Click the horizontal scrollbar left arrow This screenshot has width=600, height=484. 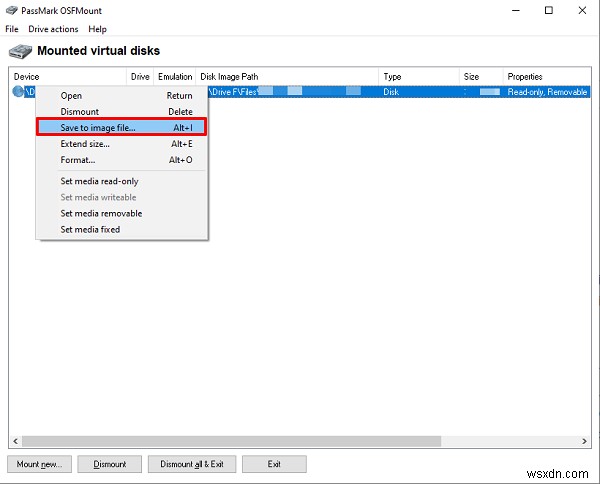click(x=15, y=441)
